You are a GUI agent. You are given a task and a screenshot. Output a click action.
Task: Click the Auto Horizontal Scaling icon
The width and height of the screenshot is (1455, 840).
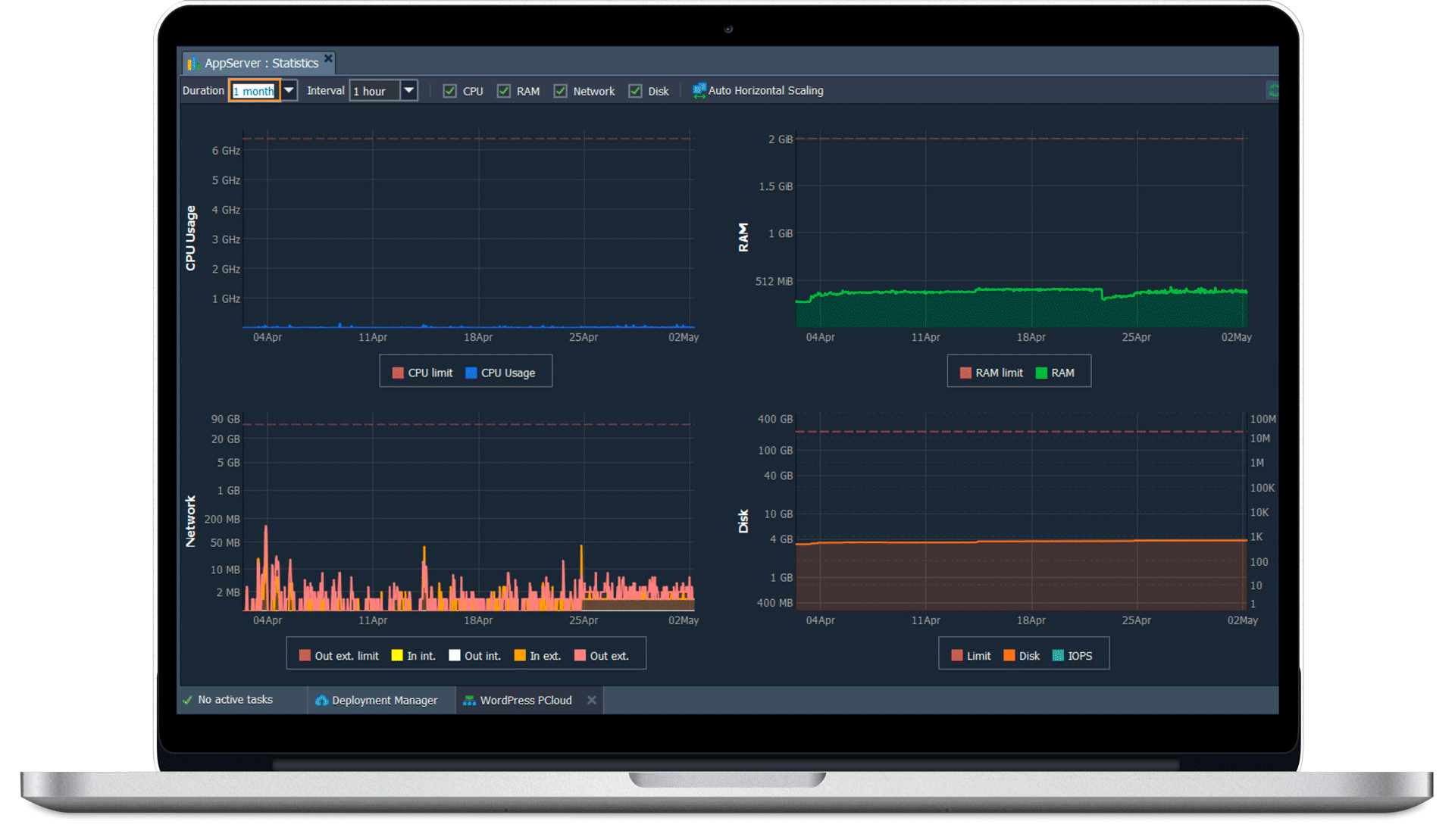(x=699, y=91)
